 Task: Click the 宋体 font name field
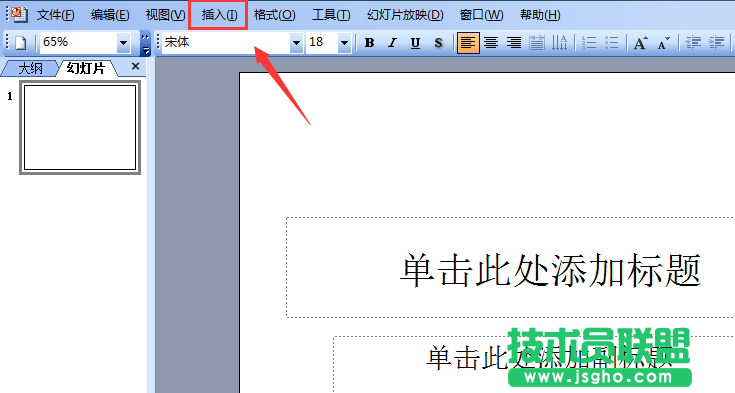click(x=226, y=43)
